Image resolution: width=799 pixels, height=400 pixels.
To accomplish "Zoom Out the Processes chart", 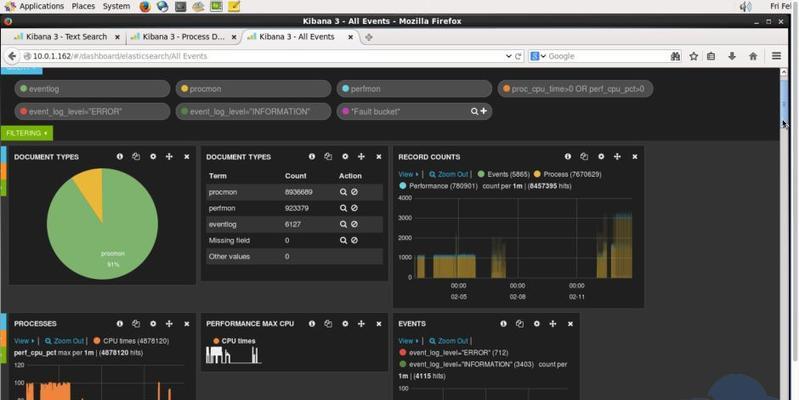I will click(x=64, y=341).
